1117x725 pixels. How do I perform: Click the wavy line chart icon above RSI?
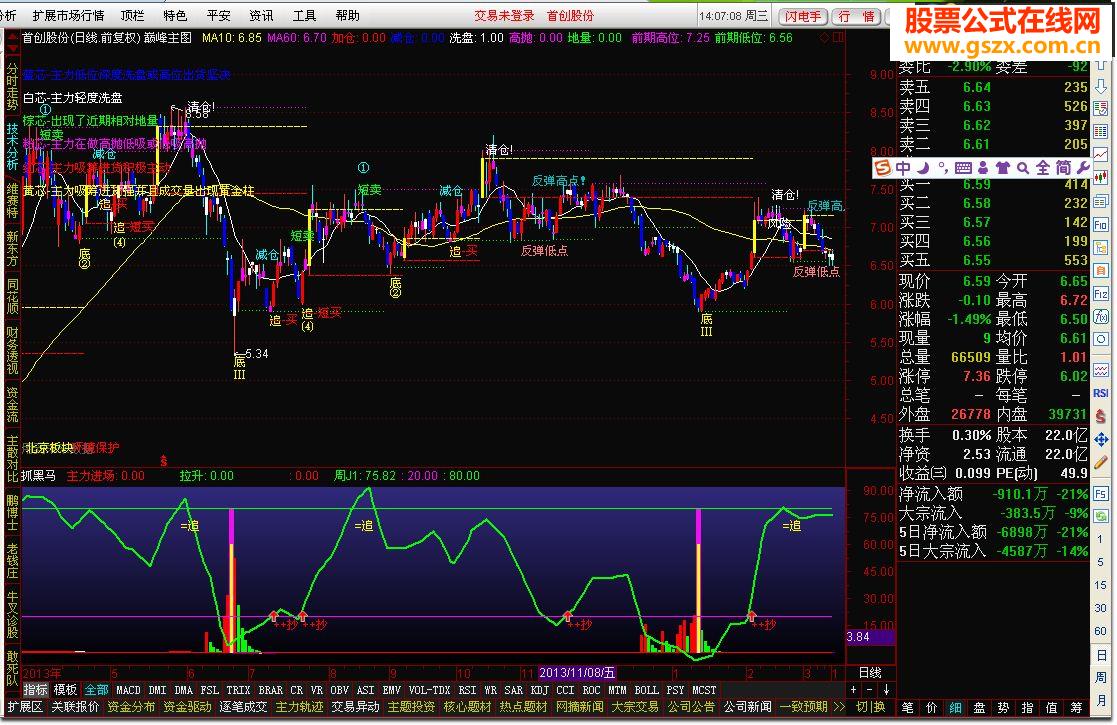pos(1101,370)
